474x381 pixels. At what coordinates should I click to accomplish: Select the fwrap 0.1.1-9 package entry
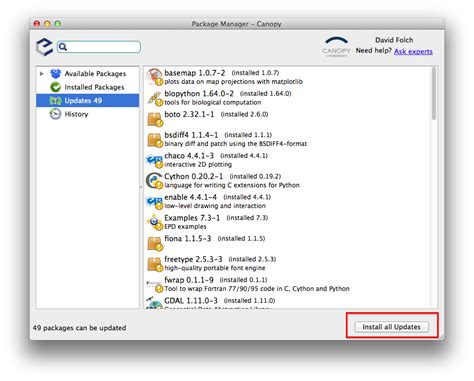(288, 284)
